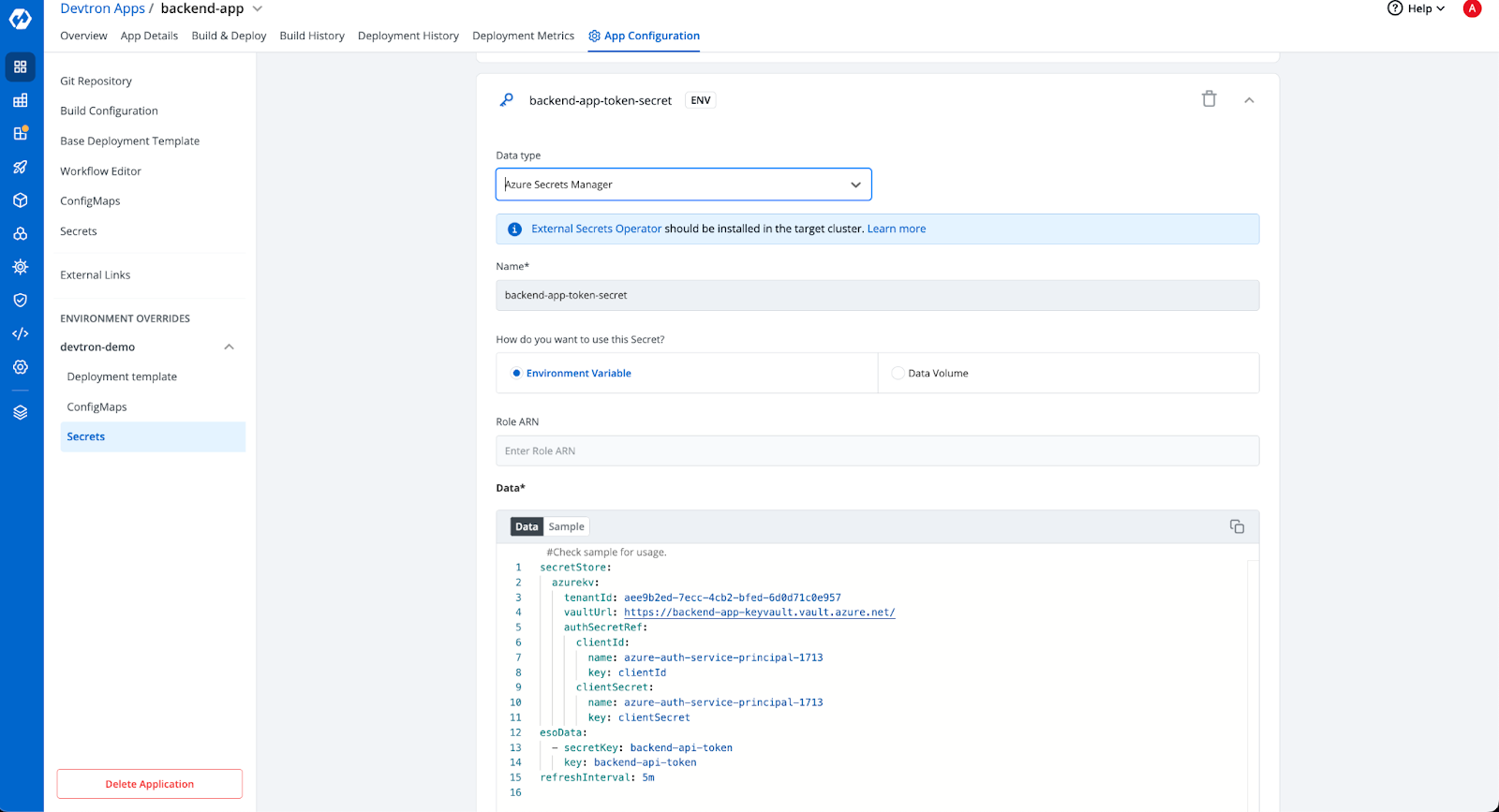Screen dimensions: 1499x812
Task: Open the backend-app name dropdown chevron
Action: [258, 8]
